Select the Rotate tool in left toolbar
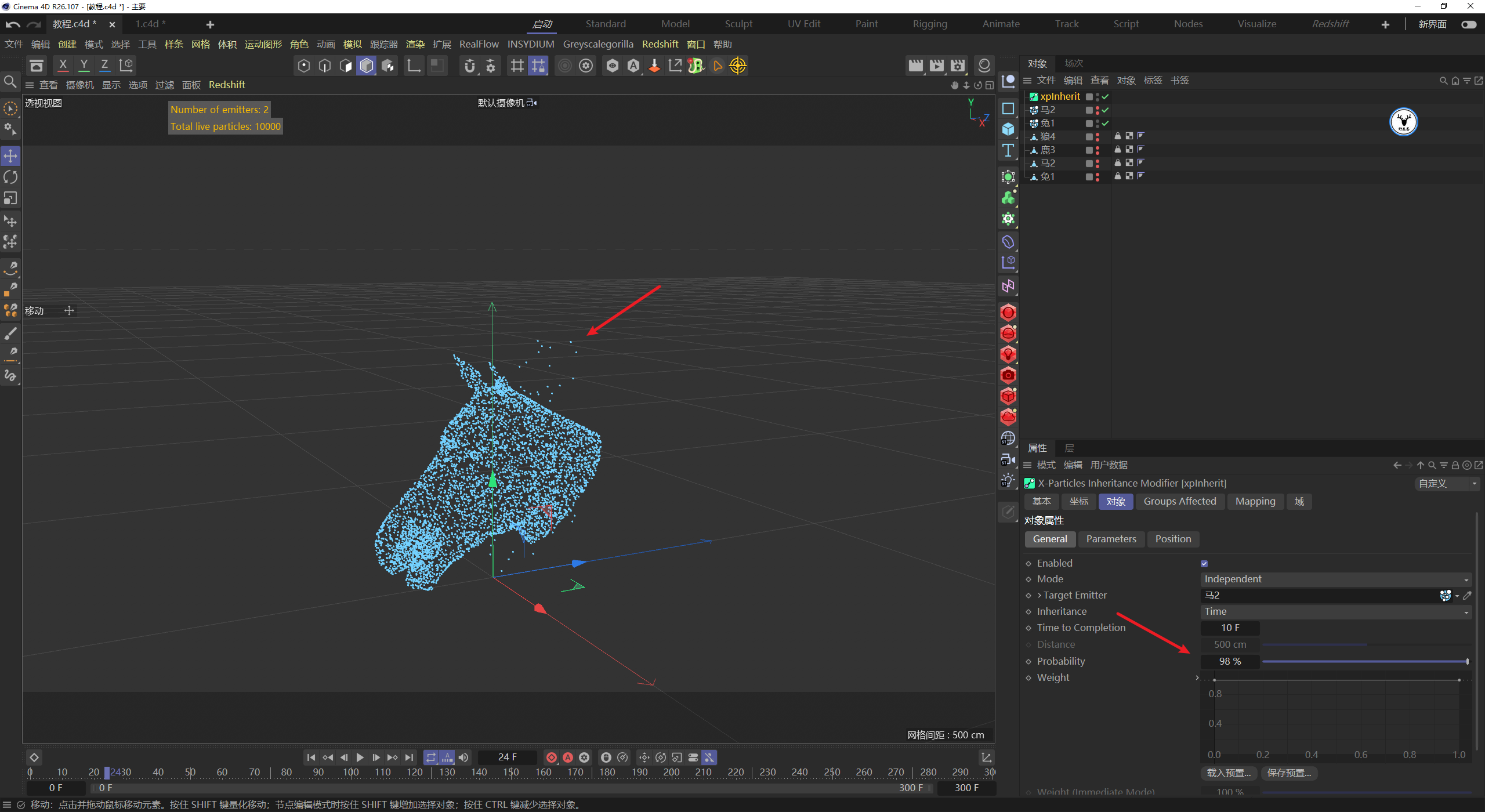The width and height of the screenshot is (1485, 812). [10, 177]
